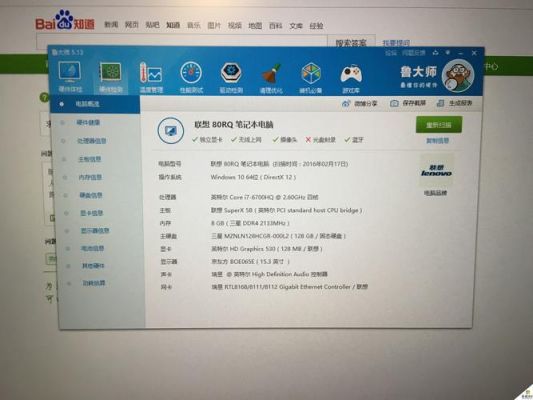Click Baidu 知道 logo in browser
Image resolution: width=533 pixels, height=400 pixels.
tap(65, 21)
